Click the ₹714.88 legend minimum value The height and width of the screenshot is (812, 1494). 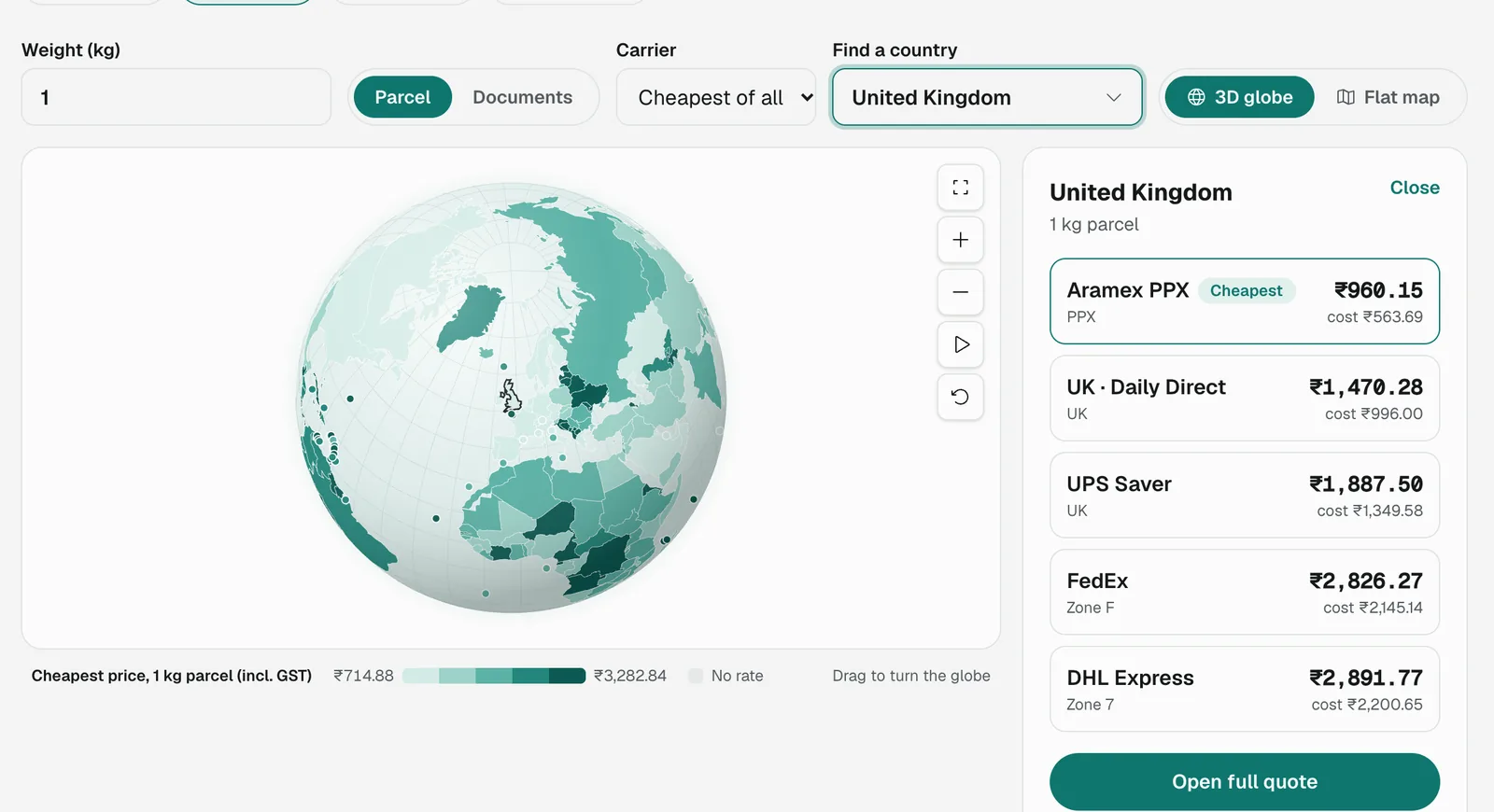point(363,676)
